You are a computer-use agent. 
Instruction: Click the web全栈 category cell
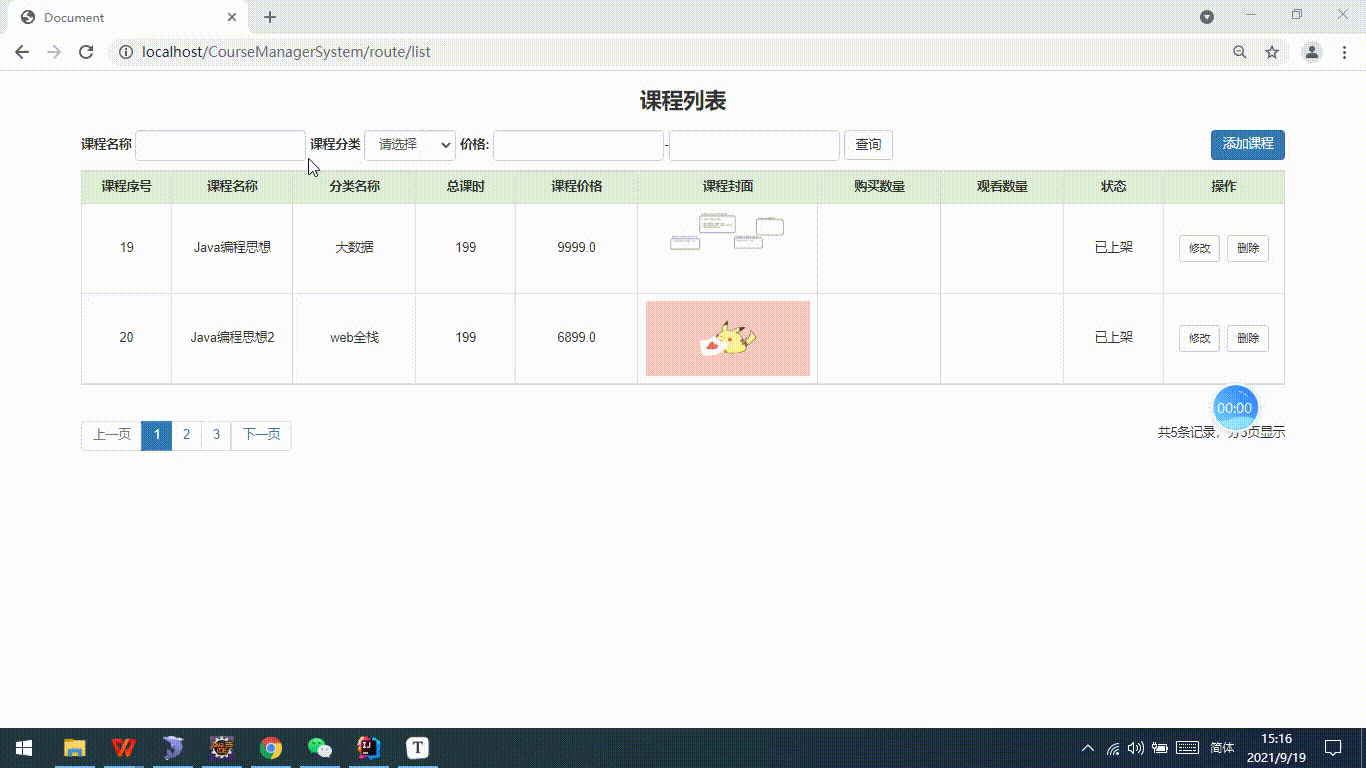(x=355, y=338)
